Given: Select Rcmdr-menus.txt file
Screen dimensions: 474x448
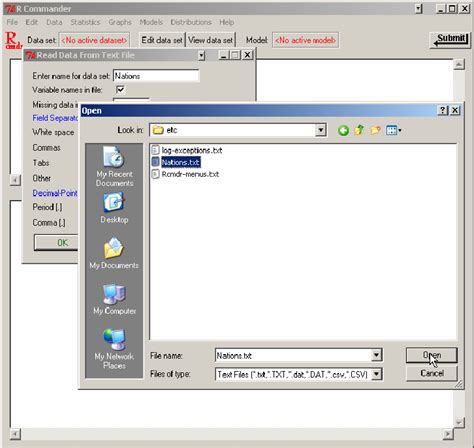Looking at the screenshot, I should [185, 174].
